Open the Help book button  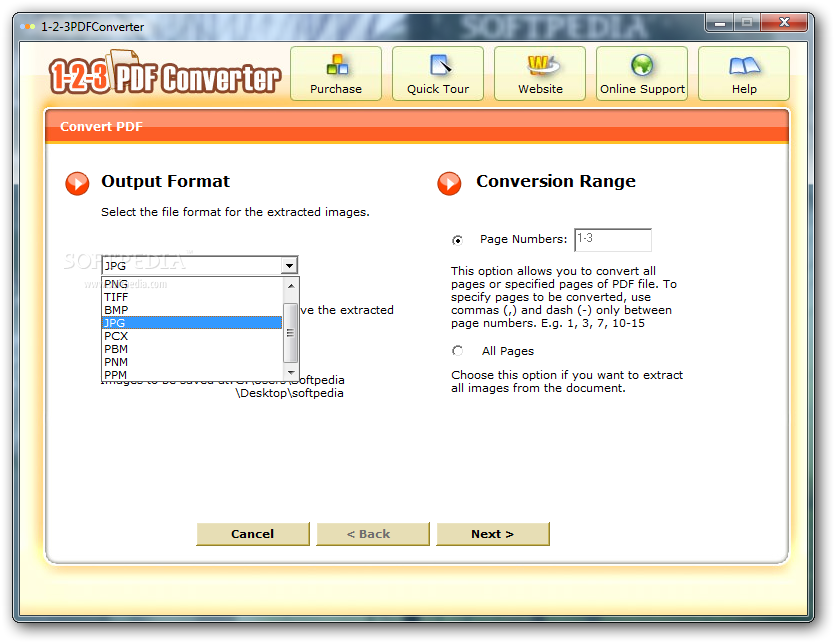744,74
